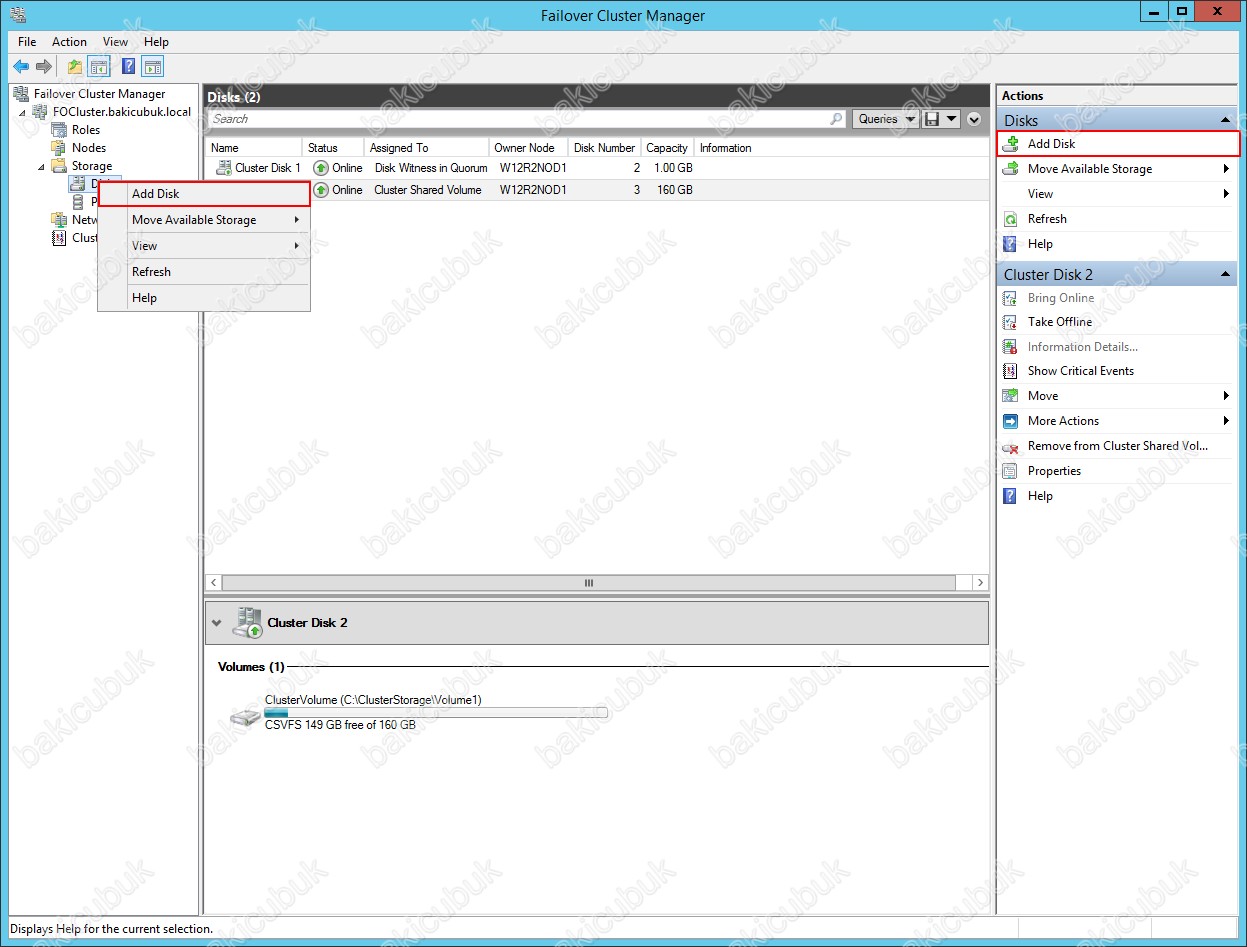Click the Show Critical Events icon

1010,371
